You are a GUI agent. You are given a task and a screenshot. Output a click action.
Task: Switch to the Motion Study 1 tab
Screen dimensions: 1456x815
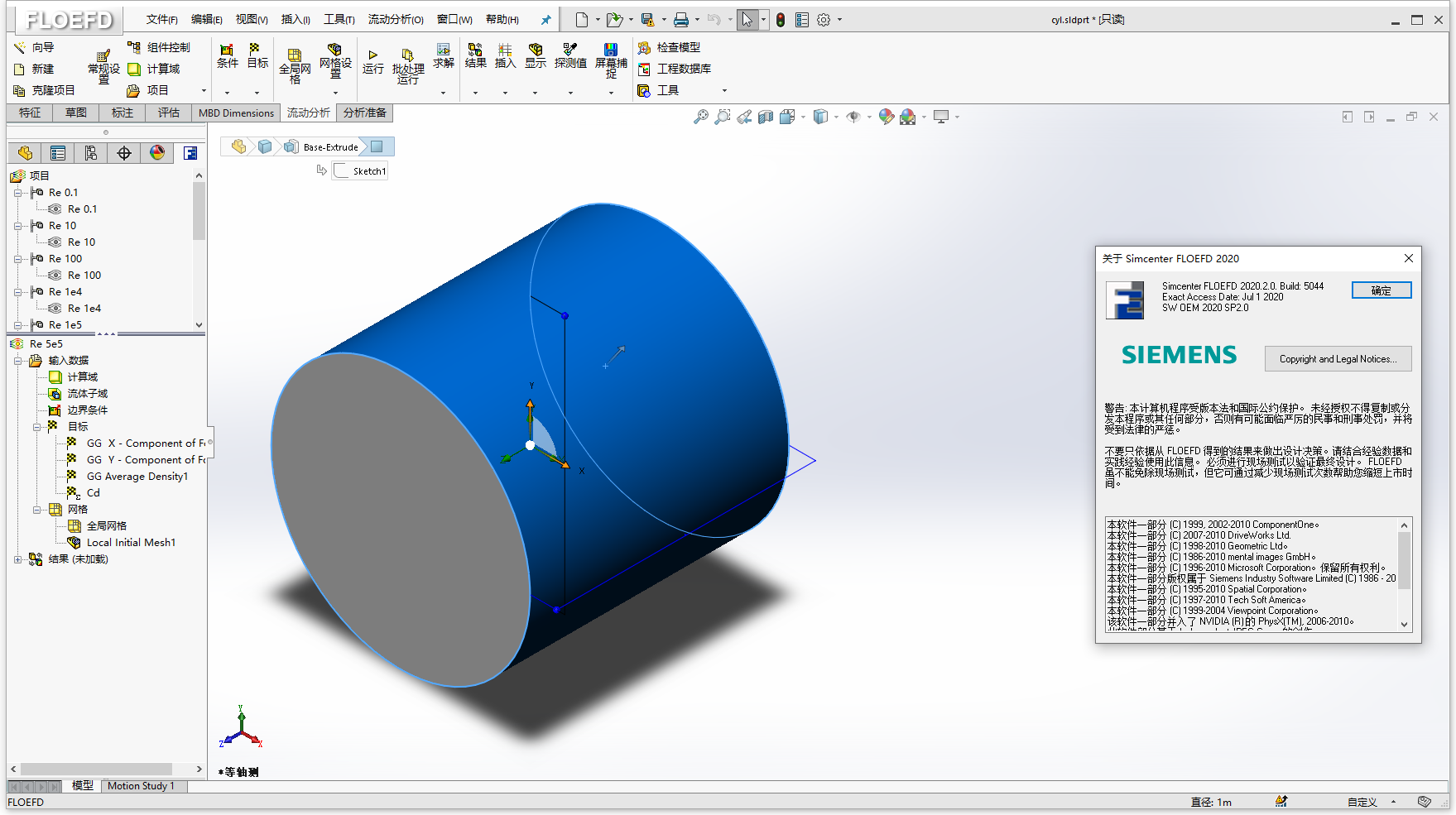(141, 786)
